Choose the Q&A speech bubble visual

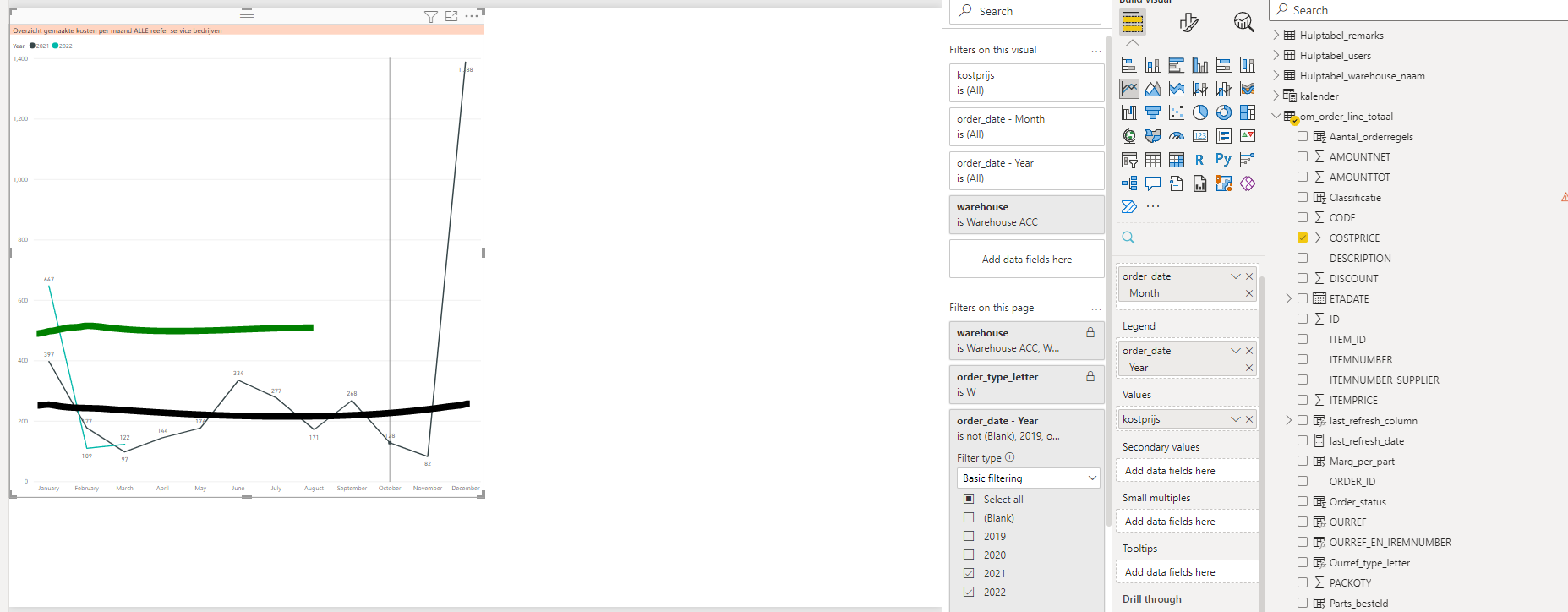[1152, 183]
